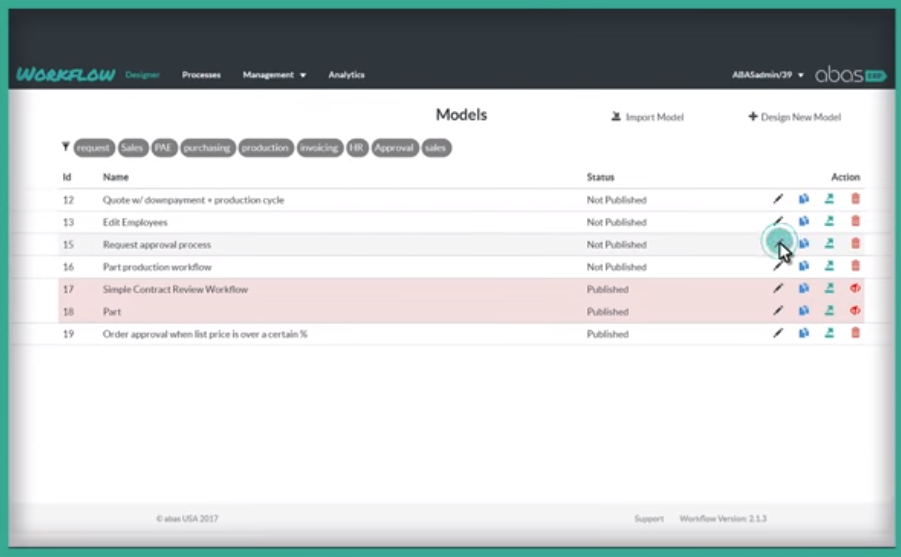Open the Processes page

201,75
